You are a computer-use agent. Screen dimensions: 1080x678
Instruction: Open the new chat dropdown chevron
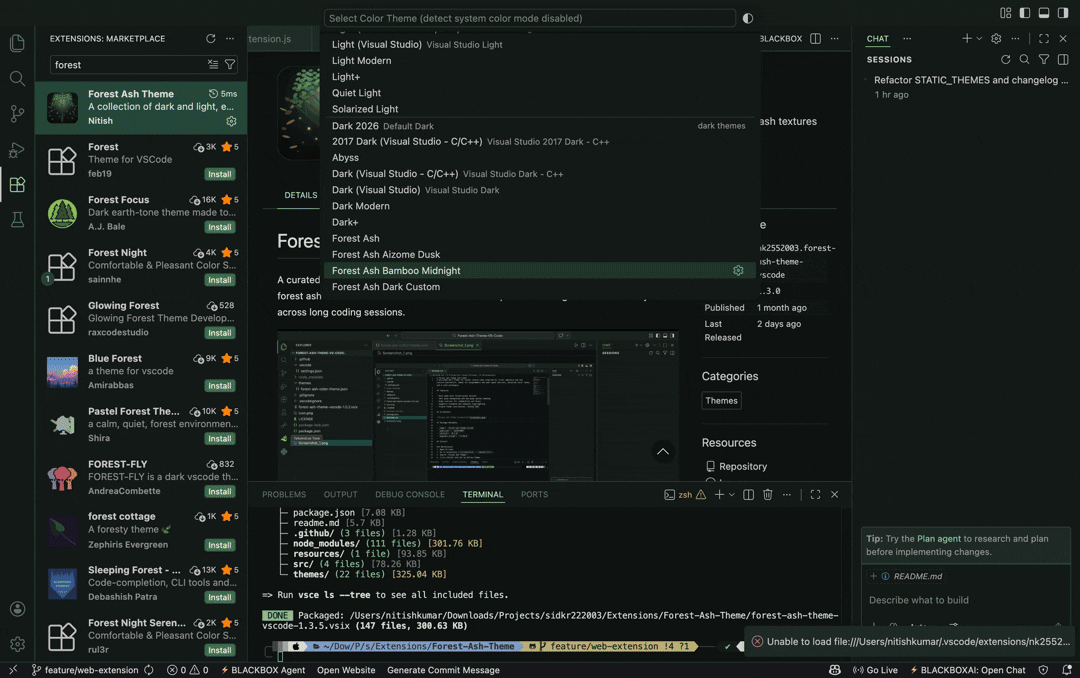[x=979, y=39]
